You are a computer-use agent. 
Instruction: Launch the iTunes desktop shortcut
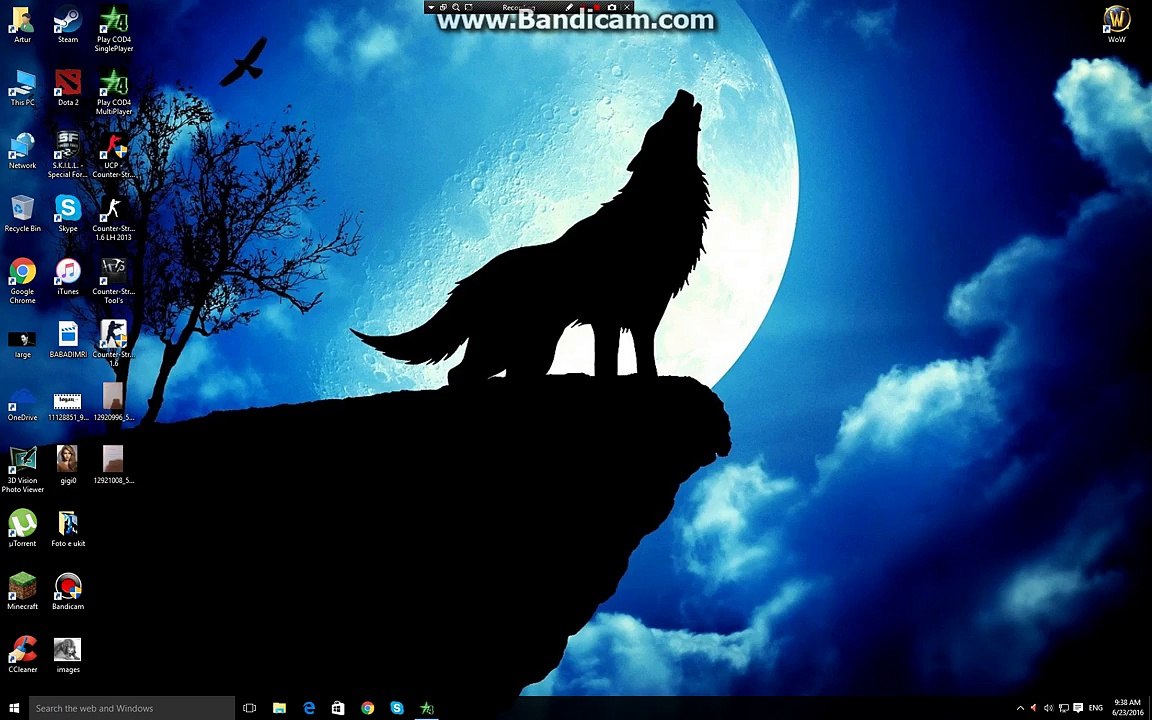coord(68,278)
